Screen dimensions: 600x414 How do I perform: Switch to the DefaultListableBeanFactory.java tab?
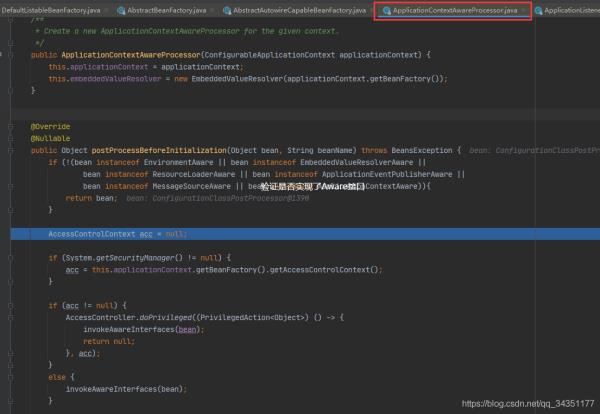point(51,10)
